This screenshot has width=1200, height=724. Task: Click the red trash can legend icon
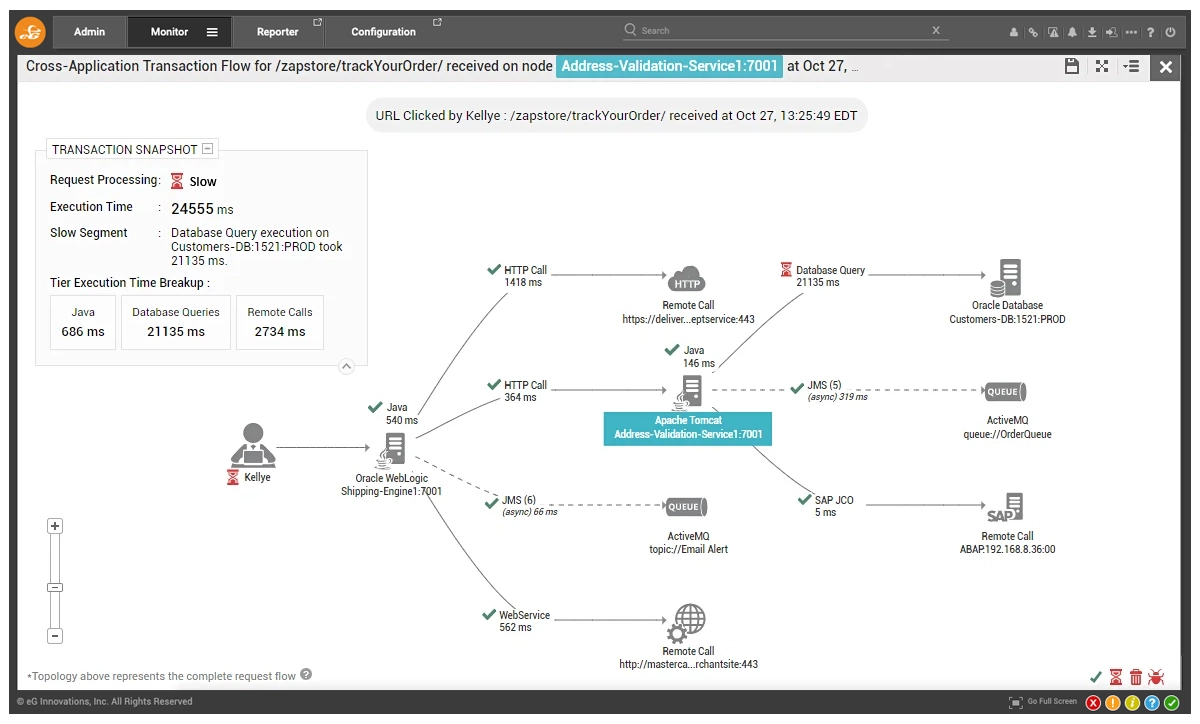(x=1136, y=677)
